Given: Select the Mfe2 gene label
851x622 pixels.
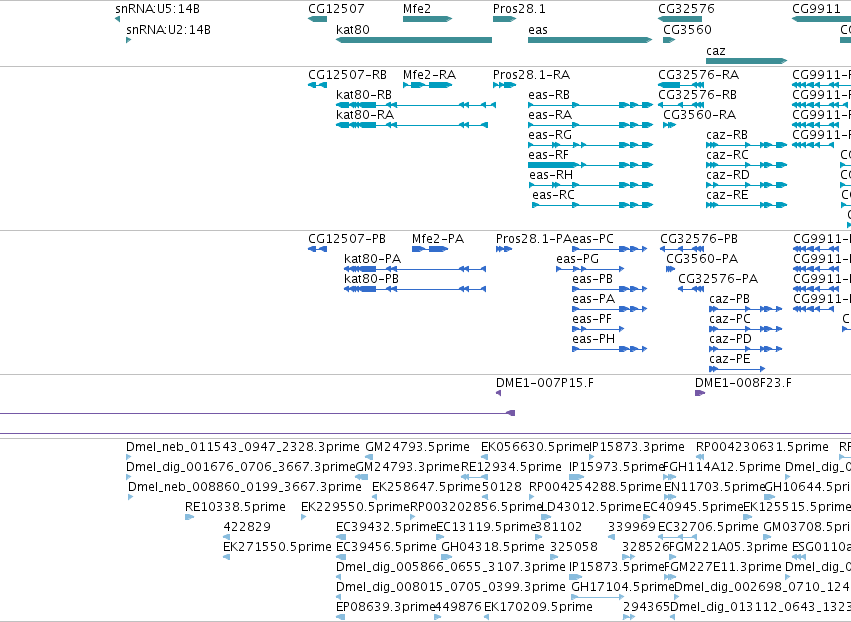Looking at the screenshot, I should pyautogui.click(x=417, y=9).
